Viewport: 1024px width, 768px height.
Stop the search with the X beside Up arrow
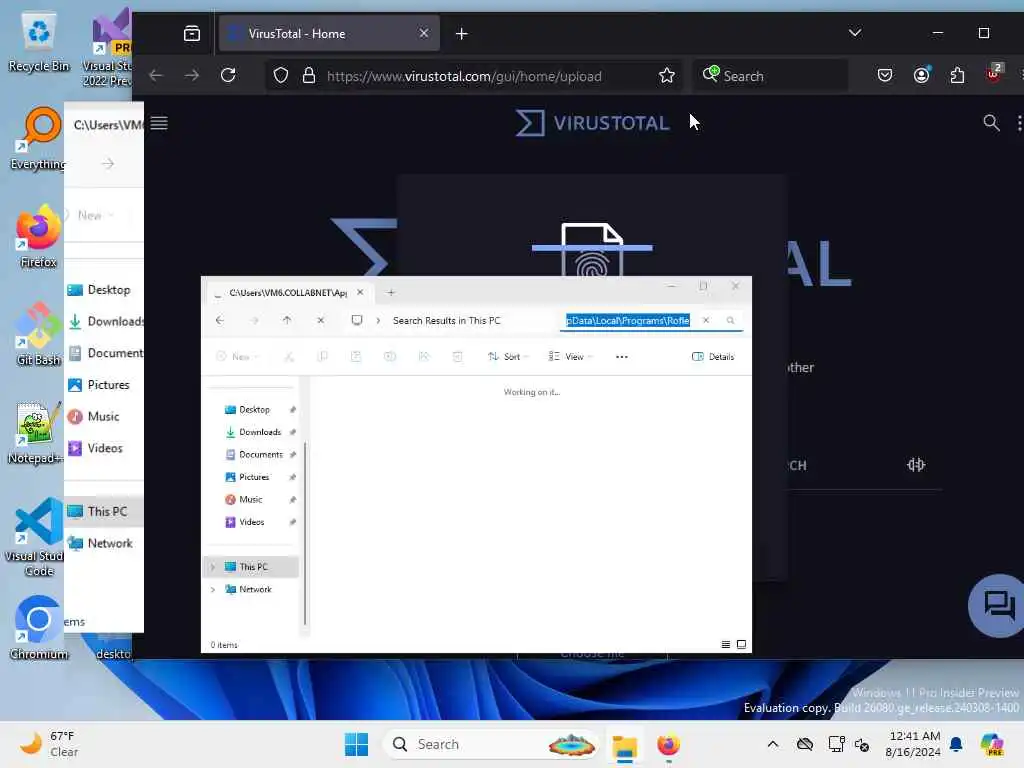click(320, 320)
